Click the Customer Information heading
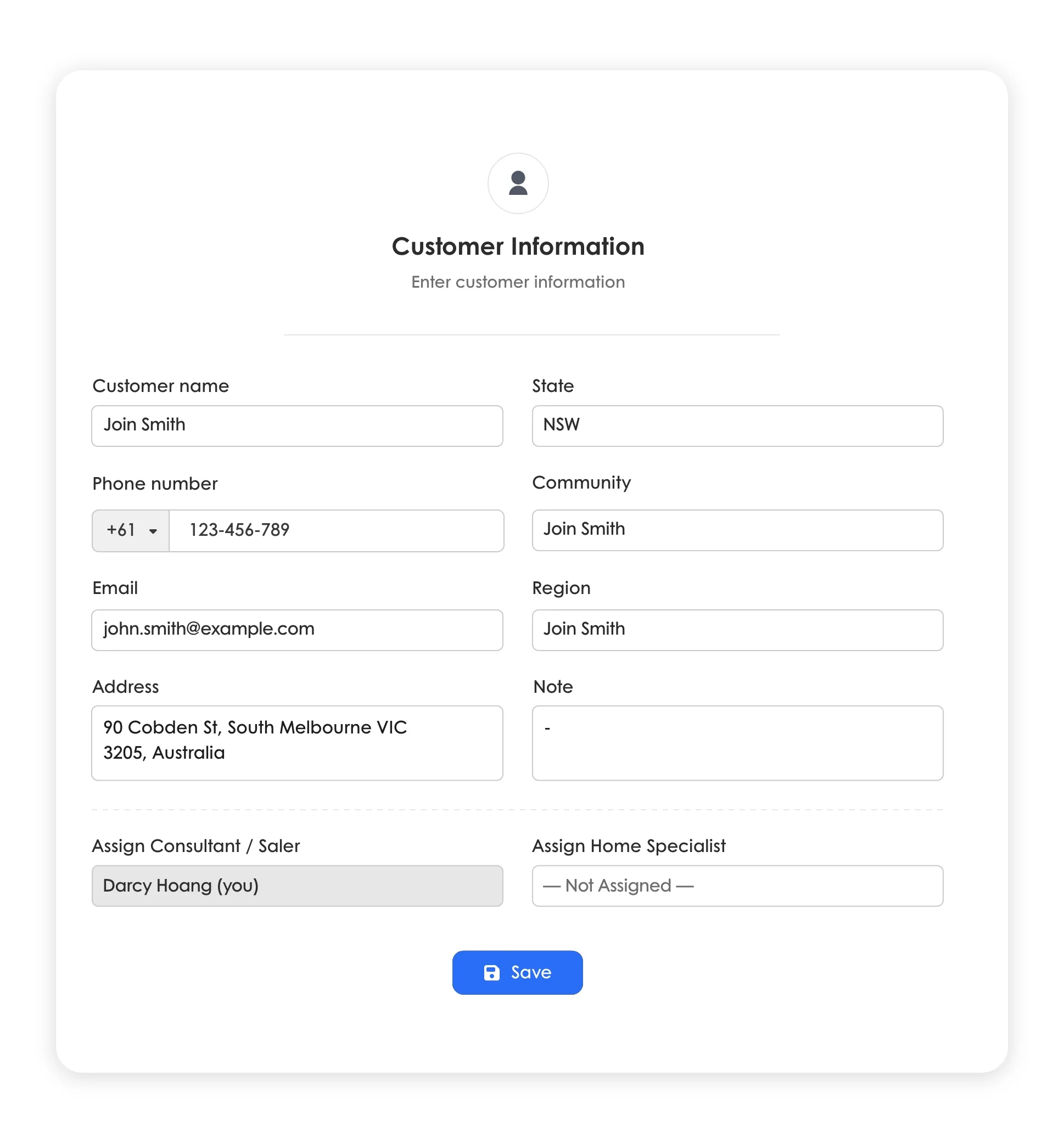 (x=517, y=246)
